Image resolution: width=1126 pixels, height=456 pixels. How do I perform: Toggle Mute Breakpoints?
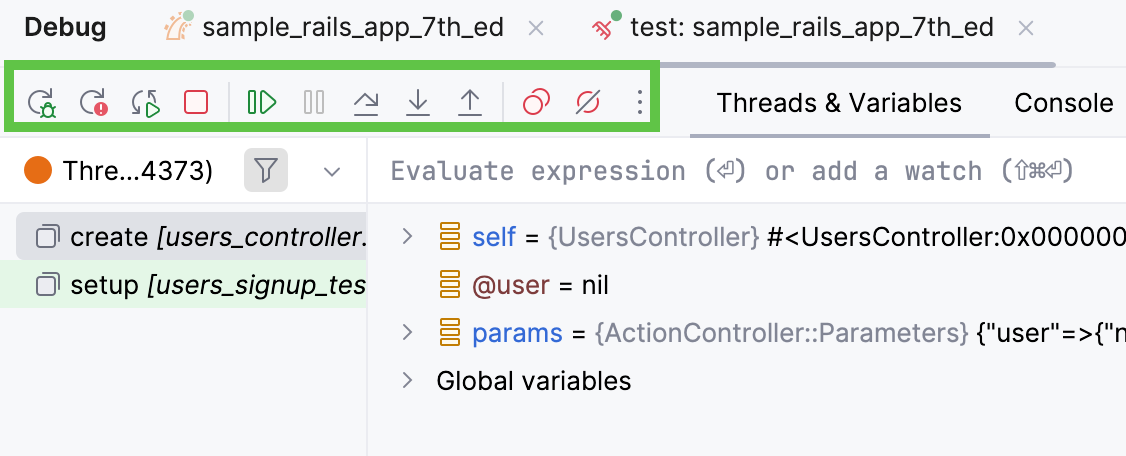coord(588,102)
